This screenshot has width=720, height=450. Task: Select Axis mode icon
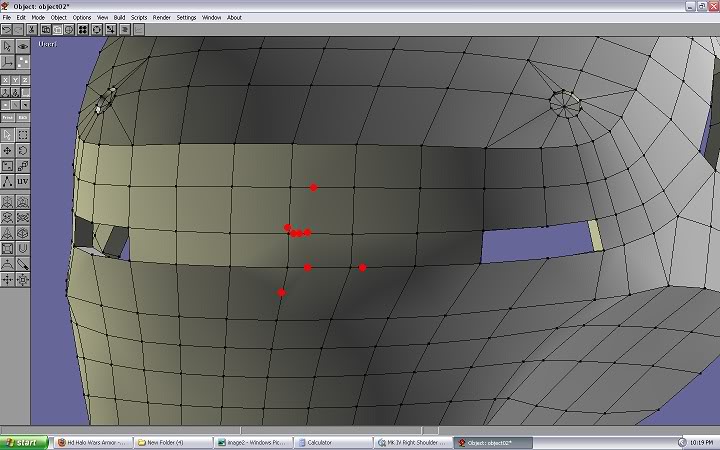7,62
